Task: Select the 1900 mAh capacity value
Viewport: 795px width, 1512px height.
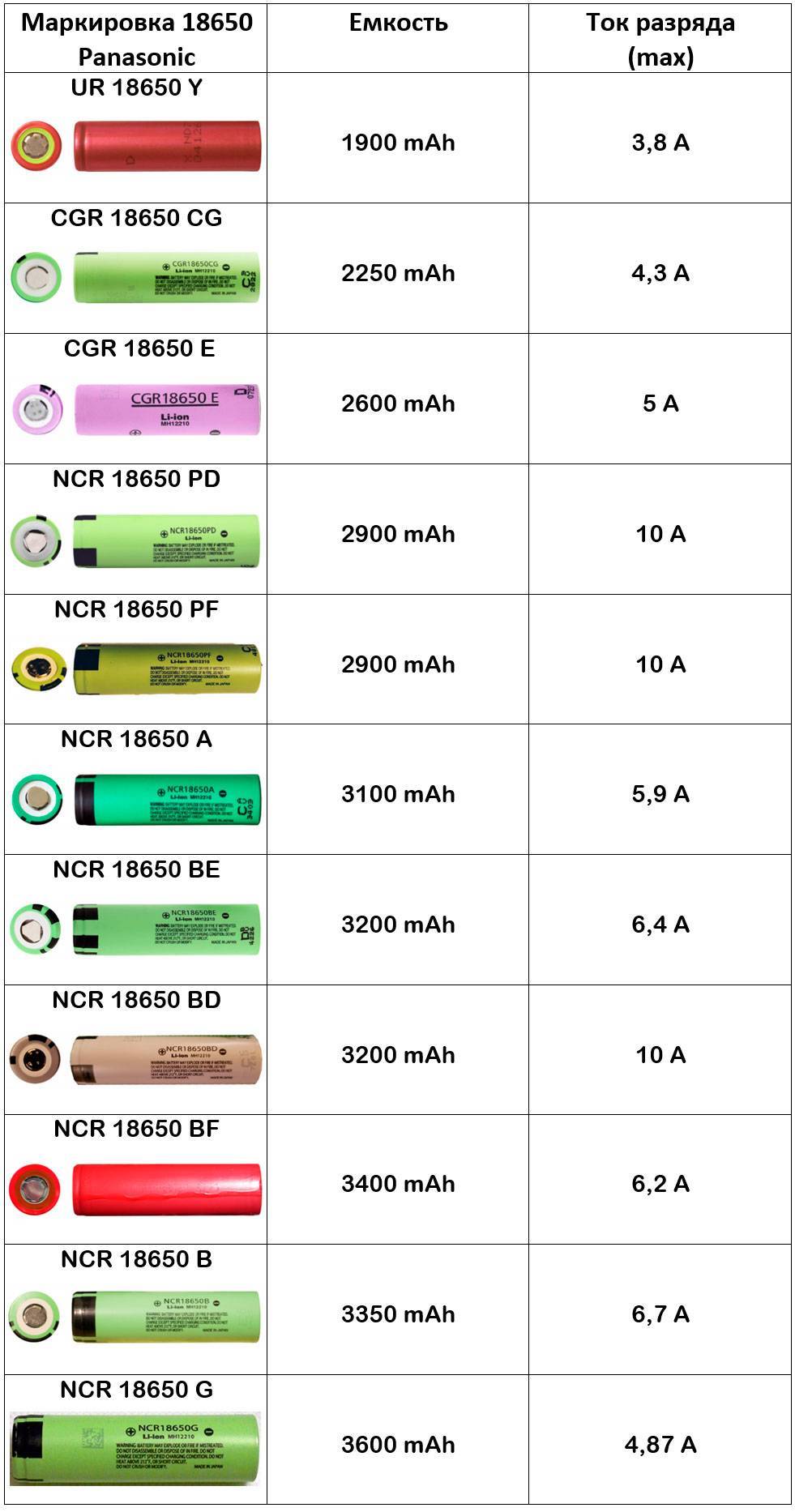Action: (398, 143)
